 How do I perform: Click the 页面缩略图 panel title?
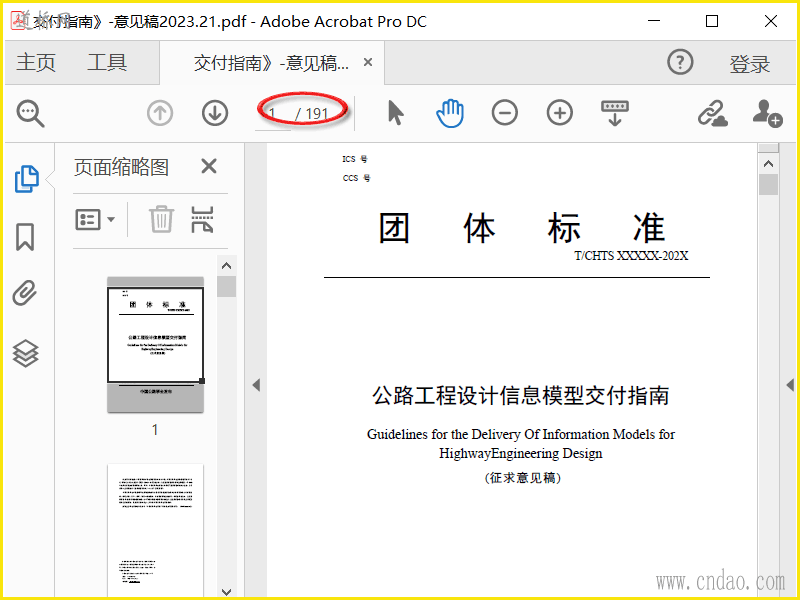point(121,167)
